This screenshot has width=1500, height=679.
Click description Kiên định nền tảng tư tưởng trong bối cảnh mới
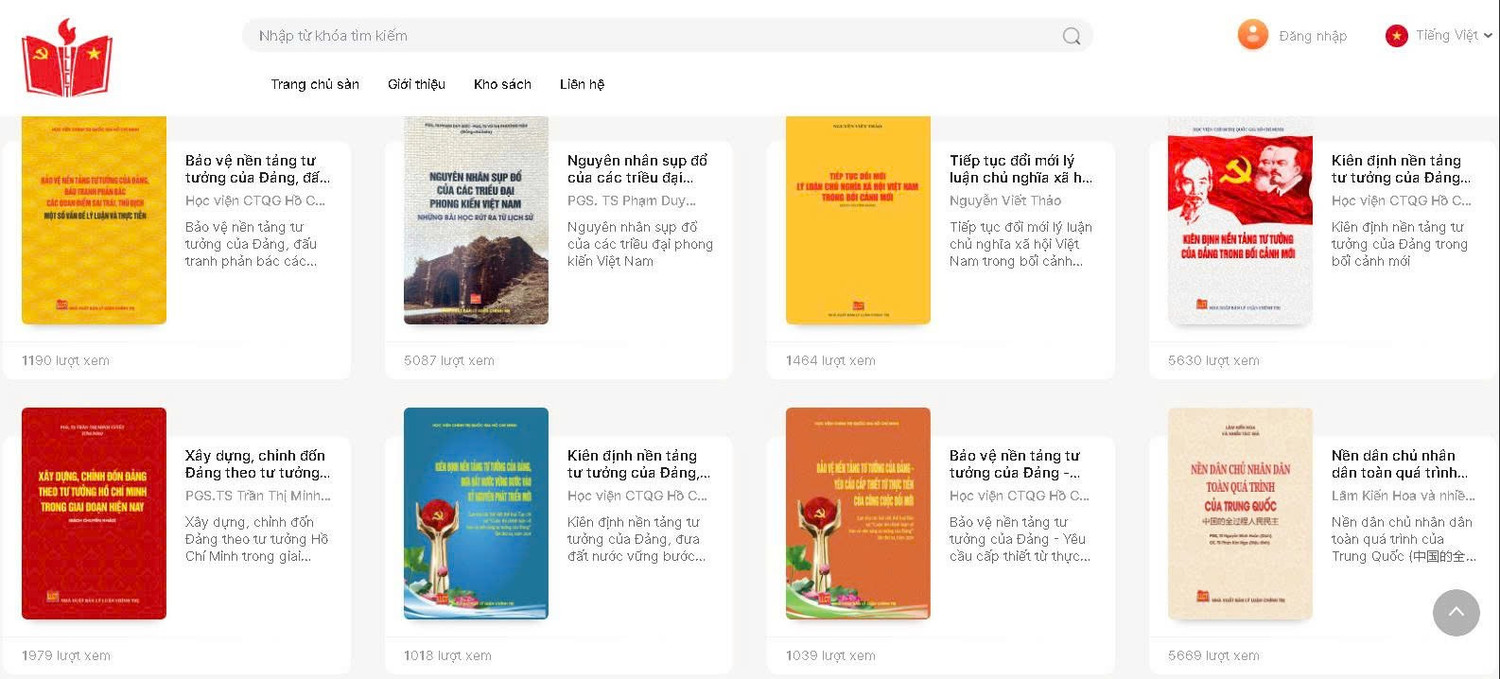1400,244
